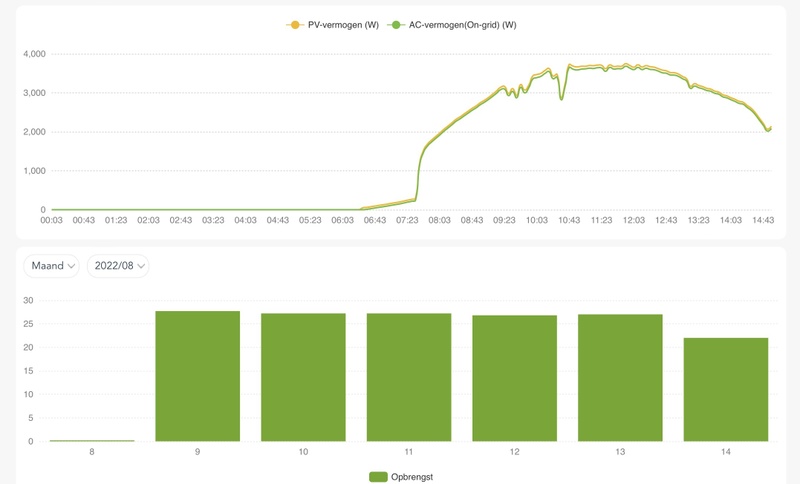Select the bar for day 8
Image resolution: width=800 pixels, height=484 pixels.
point(92,440)
